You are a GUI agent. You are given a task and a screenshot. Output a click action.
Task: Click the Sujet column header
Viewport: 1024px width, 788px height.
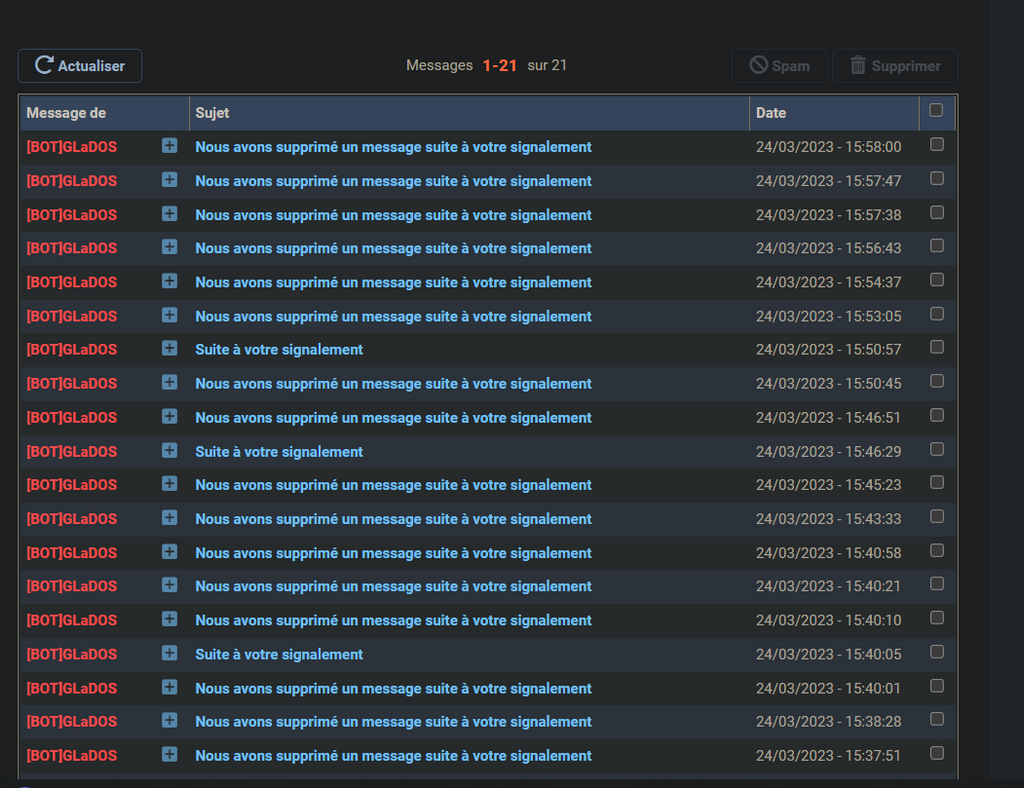[212, 113]
